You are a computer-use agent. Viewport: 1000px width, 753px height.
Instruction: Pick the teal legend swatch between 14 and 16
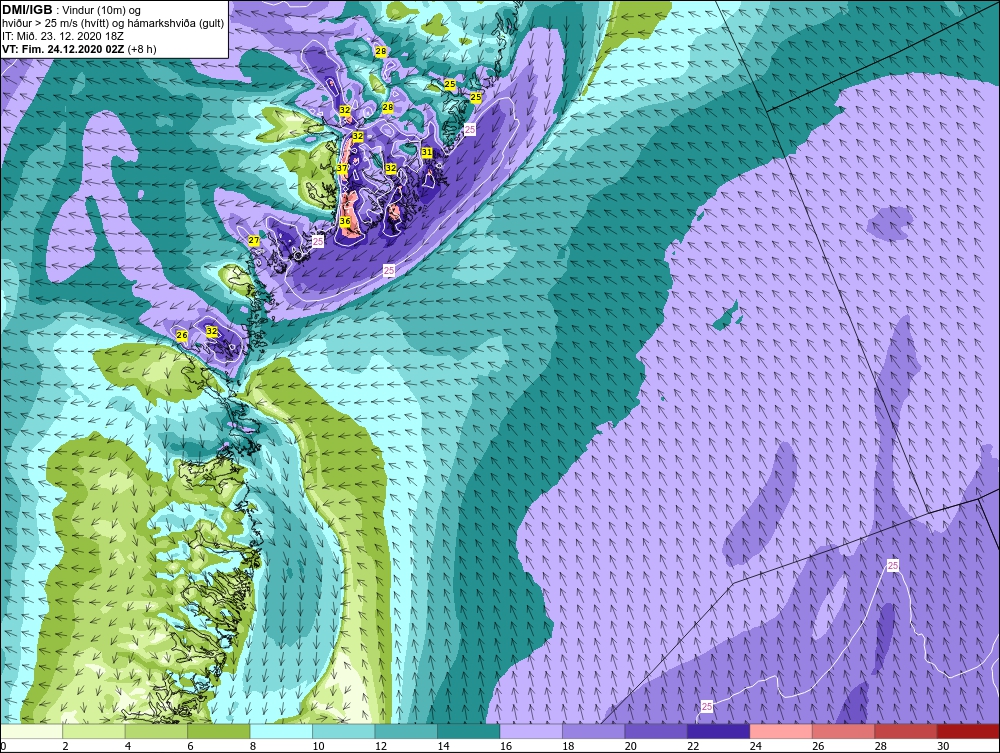click(469, 731)
